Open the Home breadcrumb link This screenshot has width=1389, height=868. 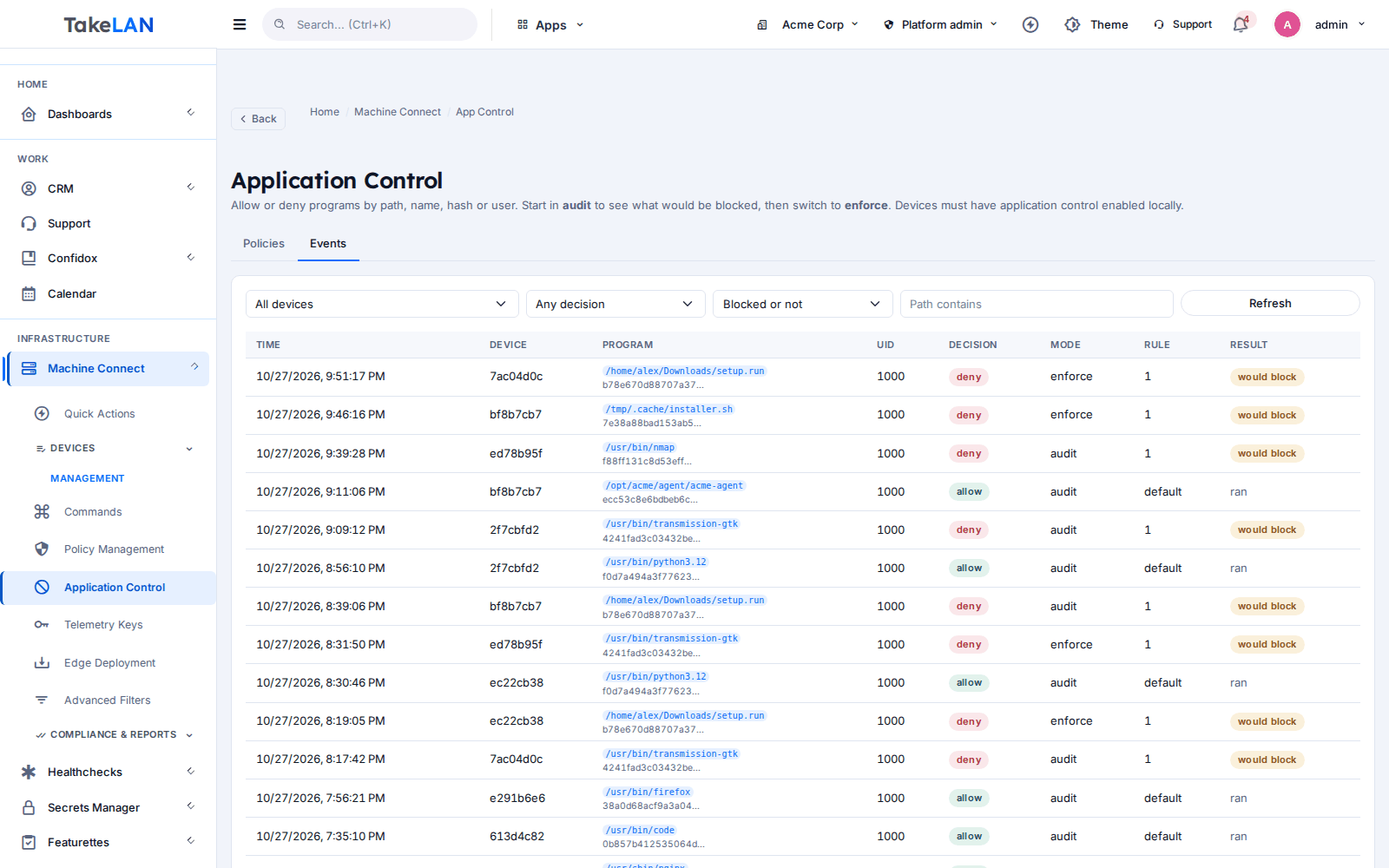pyautogui.click(x=325, y=112)
